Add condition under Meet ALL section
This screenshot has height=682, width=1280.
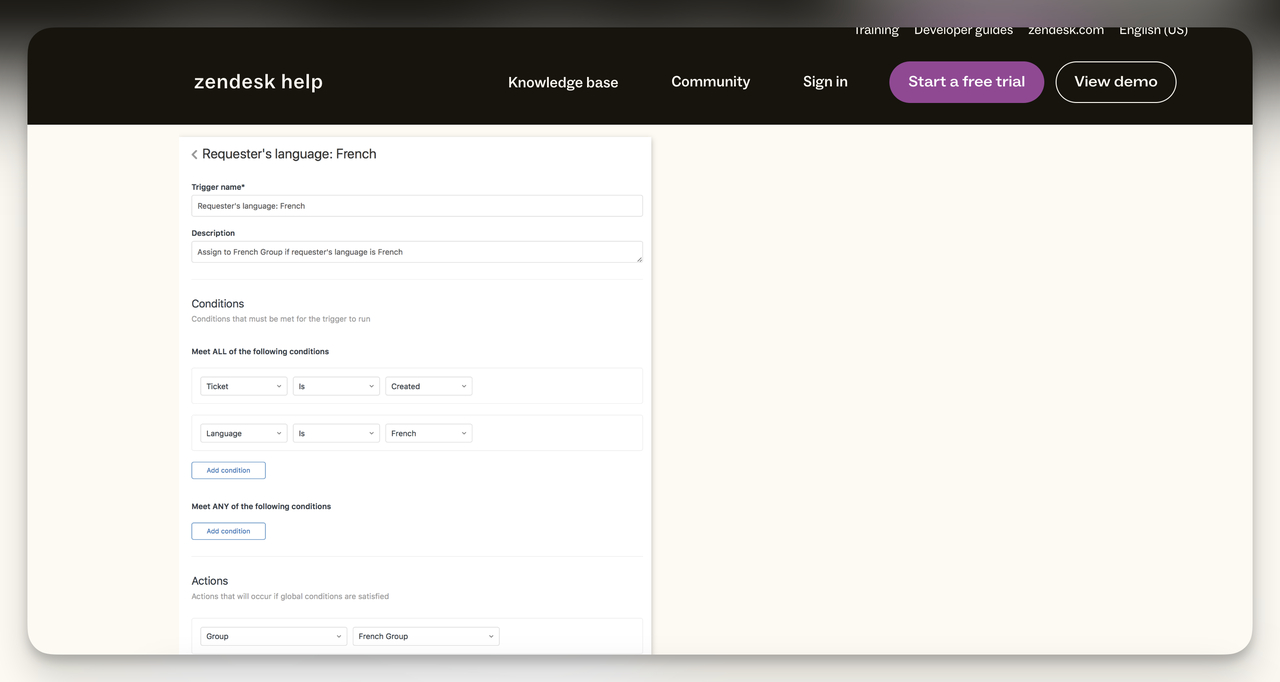(228, 470)
